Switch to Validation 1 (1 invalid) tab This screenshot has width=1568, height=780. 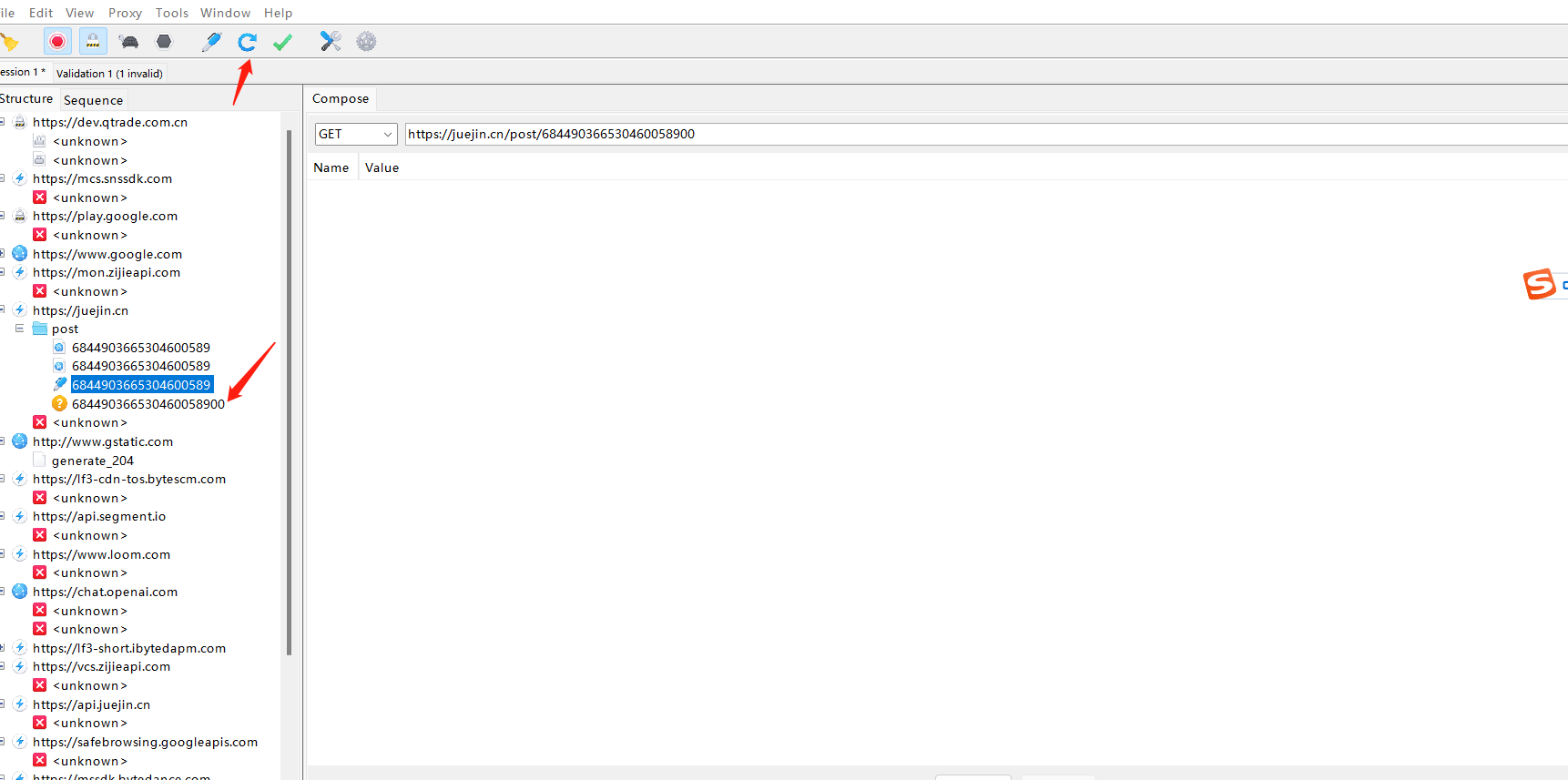click(x=109, y=74)
